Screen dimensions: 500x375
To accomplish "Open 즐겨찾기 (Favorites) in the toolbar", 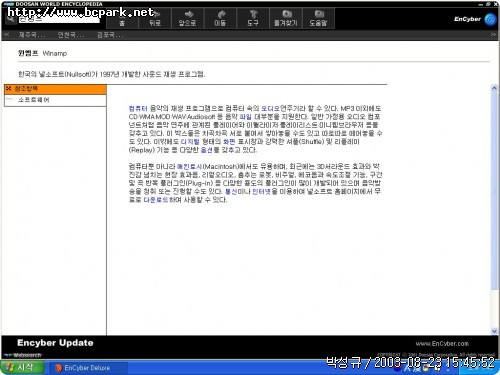I will (286, 19).
